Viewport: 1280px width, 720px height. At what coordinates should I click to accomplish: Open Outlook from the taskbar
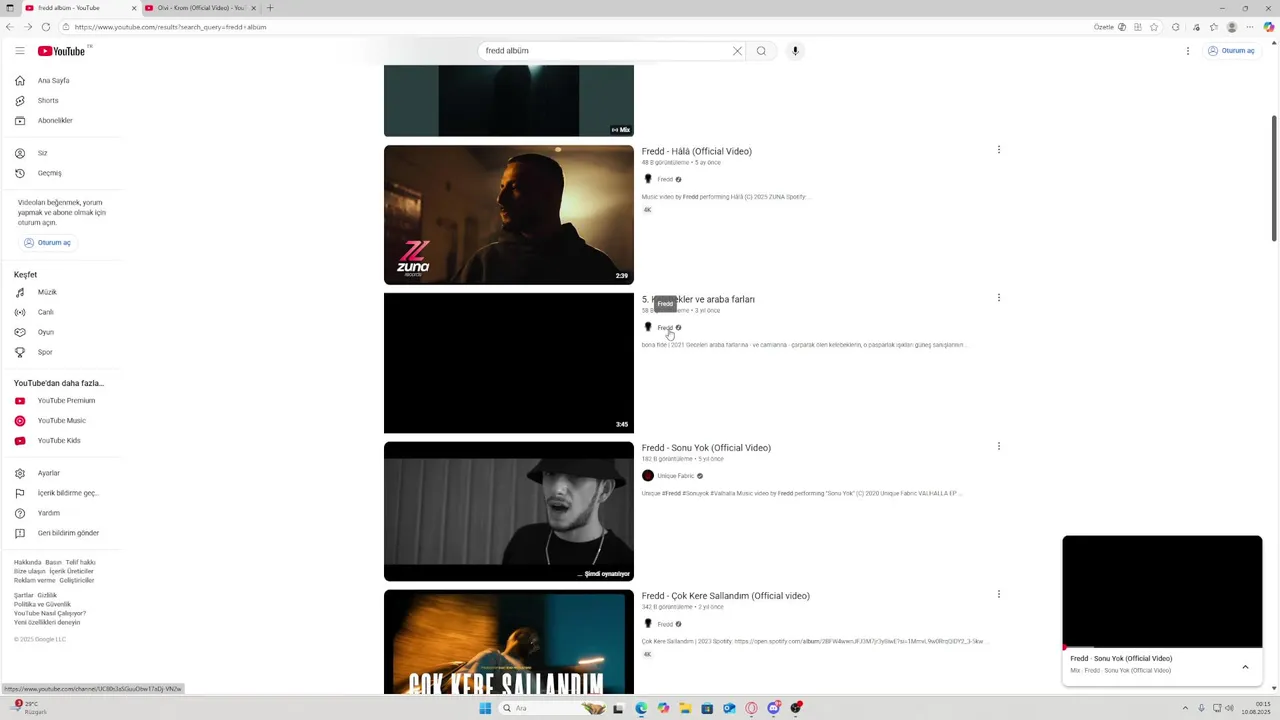(x=729, y=708)
